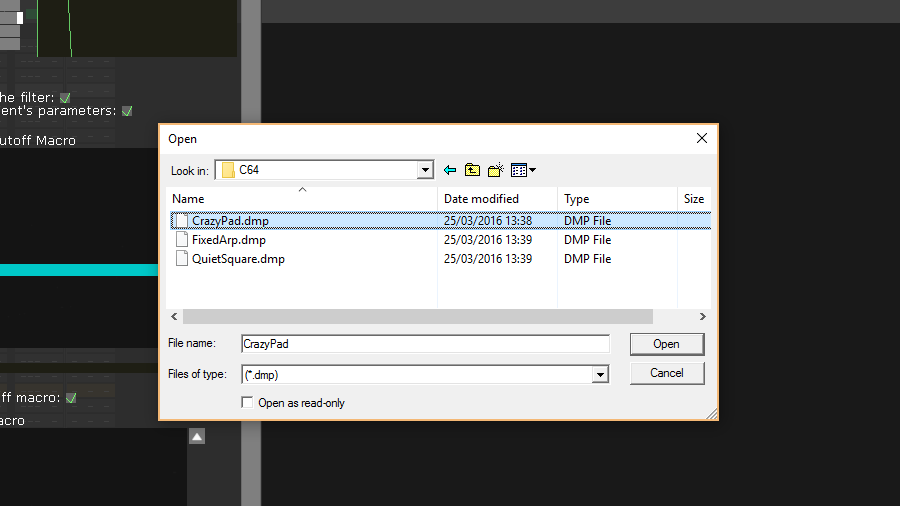Enable Open as read-only checkbox
Screen dimensions: 900x506
[x=247, y=403]
